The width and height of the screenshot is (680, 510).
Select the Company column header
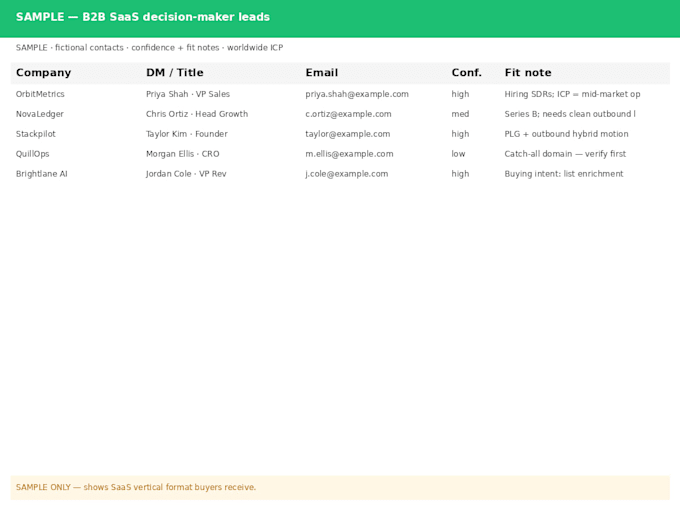[x=43, y=72]
